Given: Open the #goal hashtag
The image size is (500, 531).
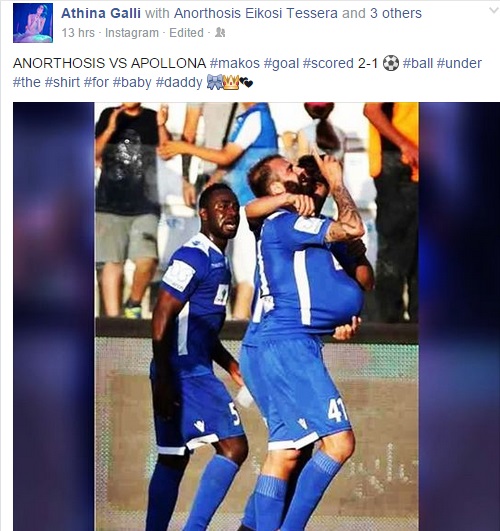Looking at the screenshot, I should (x=282, y=63).
